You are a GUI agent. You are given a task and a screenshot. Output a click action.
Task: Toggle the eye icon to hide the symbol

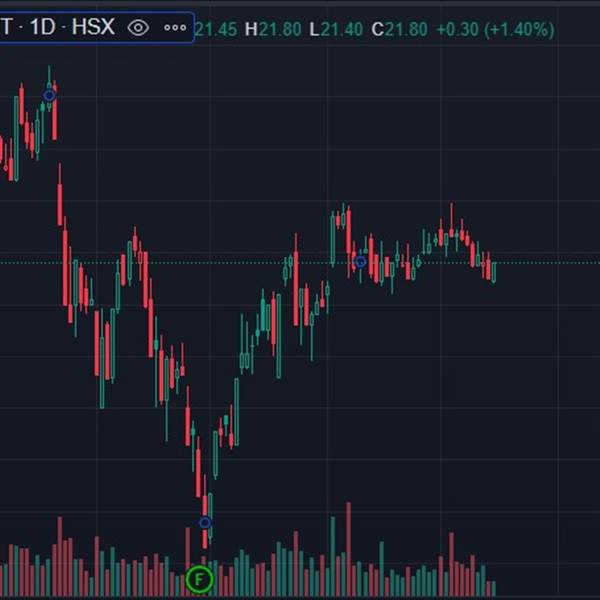click(x=138, y=28)
